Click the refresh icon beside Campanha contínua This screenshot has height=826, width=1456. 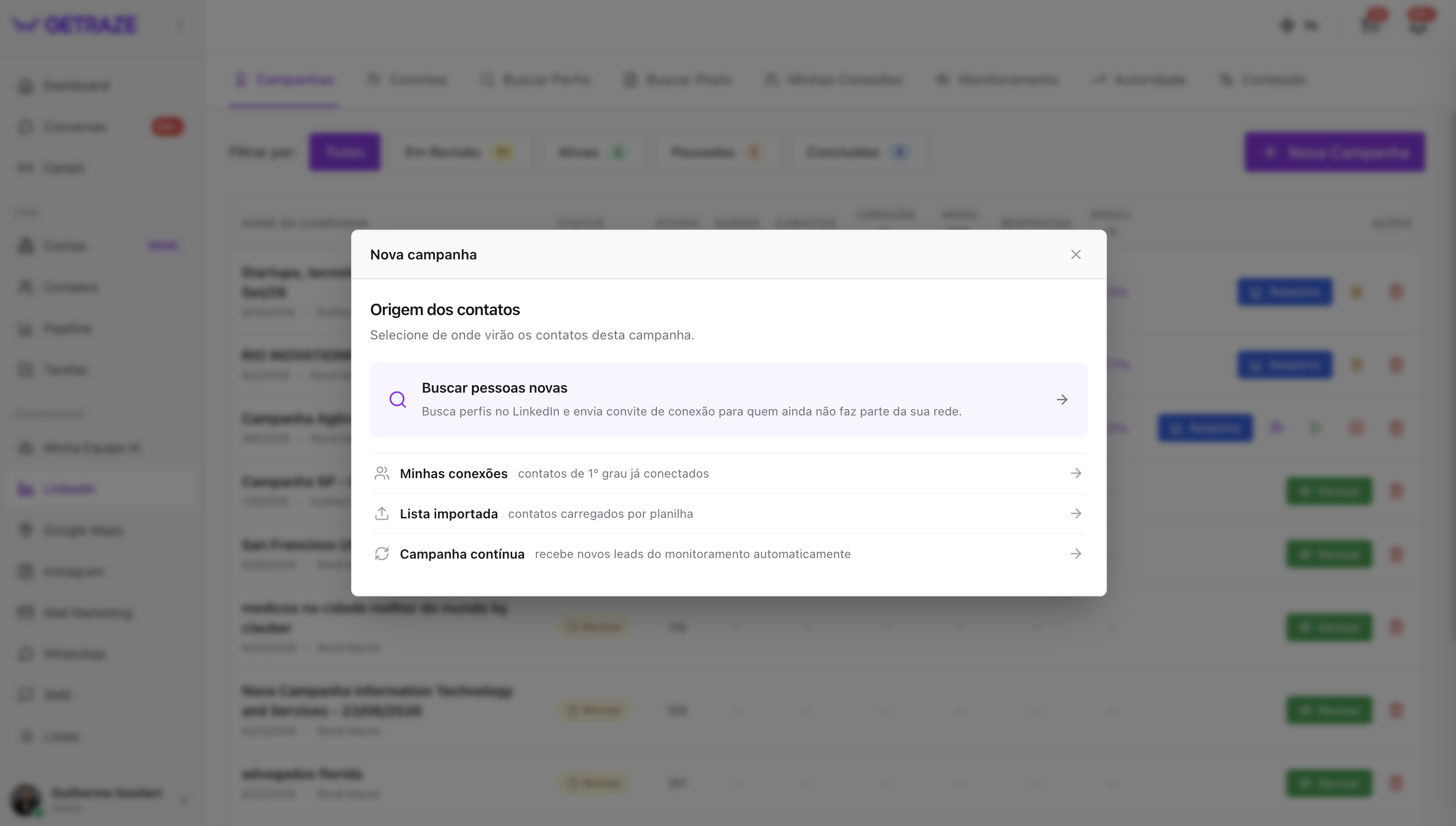click(x=381, y=554)
